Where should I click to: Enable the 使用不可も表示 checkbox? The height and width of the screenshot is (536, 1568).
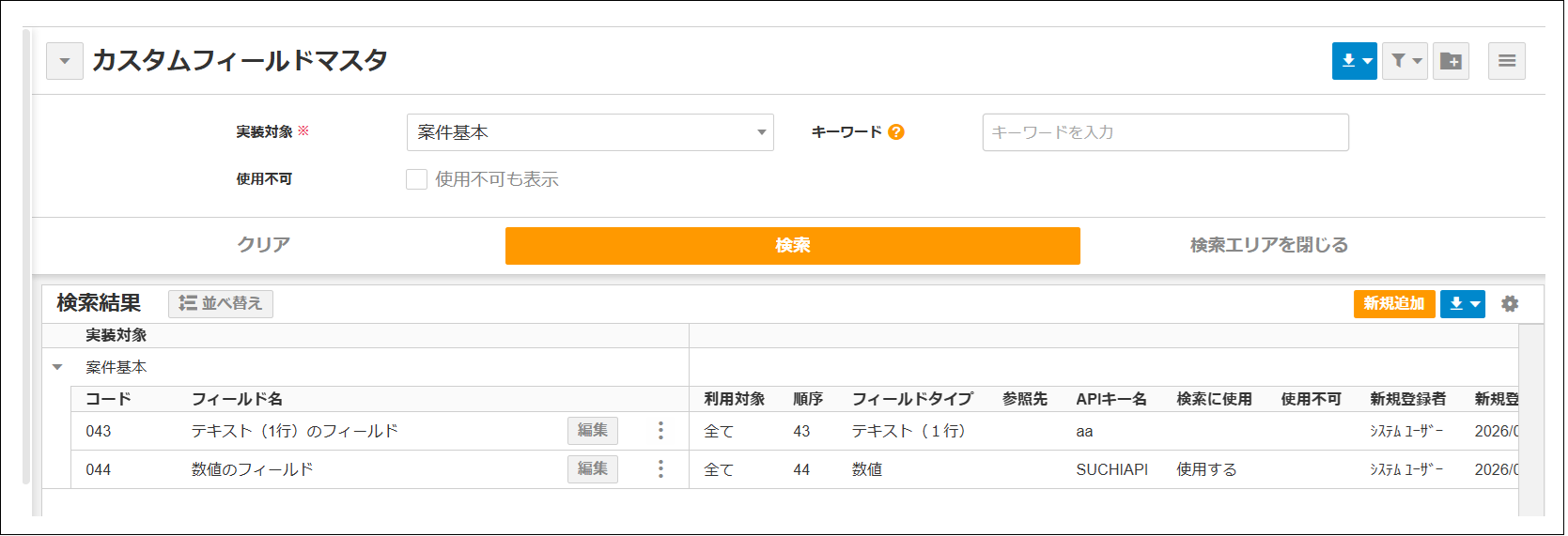click(x=416, y=179)
